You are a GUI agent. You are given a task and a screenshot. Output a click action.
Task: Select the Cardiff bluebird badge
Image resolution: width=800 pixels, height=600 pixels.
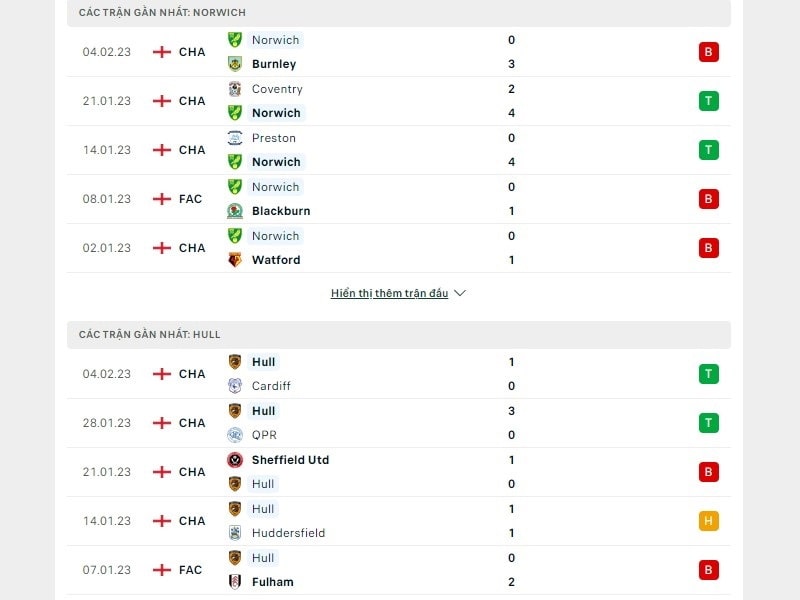coord(235,386)
